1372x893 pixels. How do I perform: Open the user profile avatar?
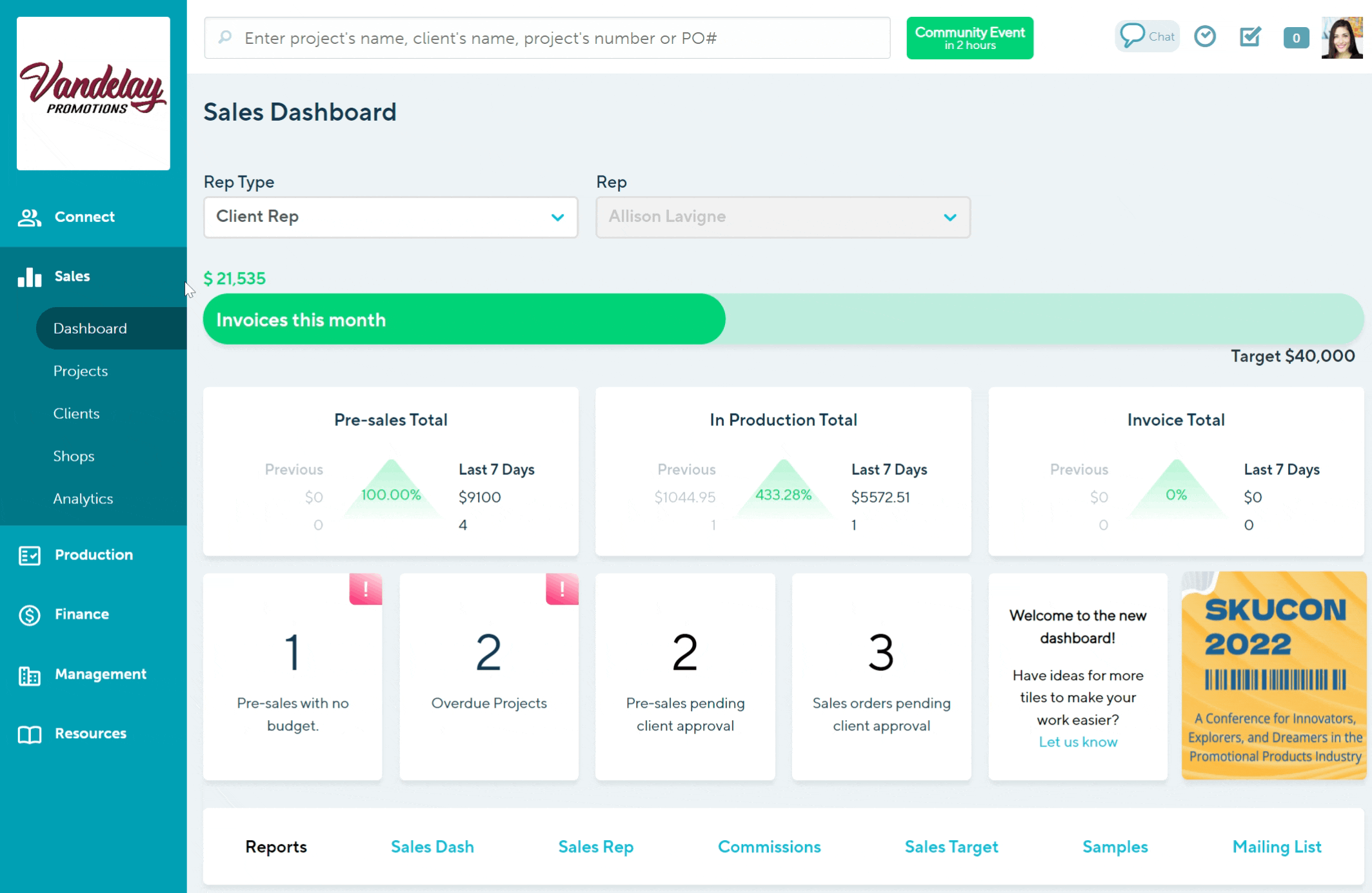(x=1341, y=38)
